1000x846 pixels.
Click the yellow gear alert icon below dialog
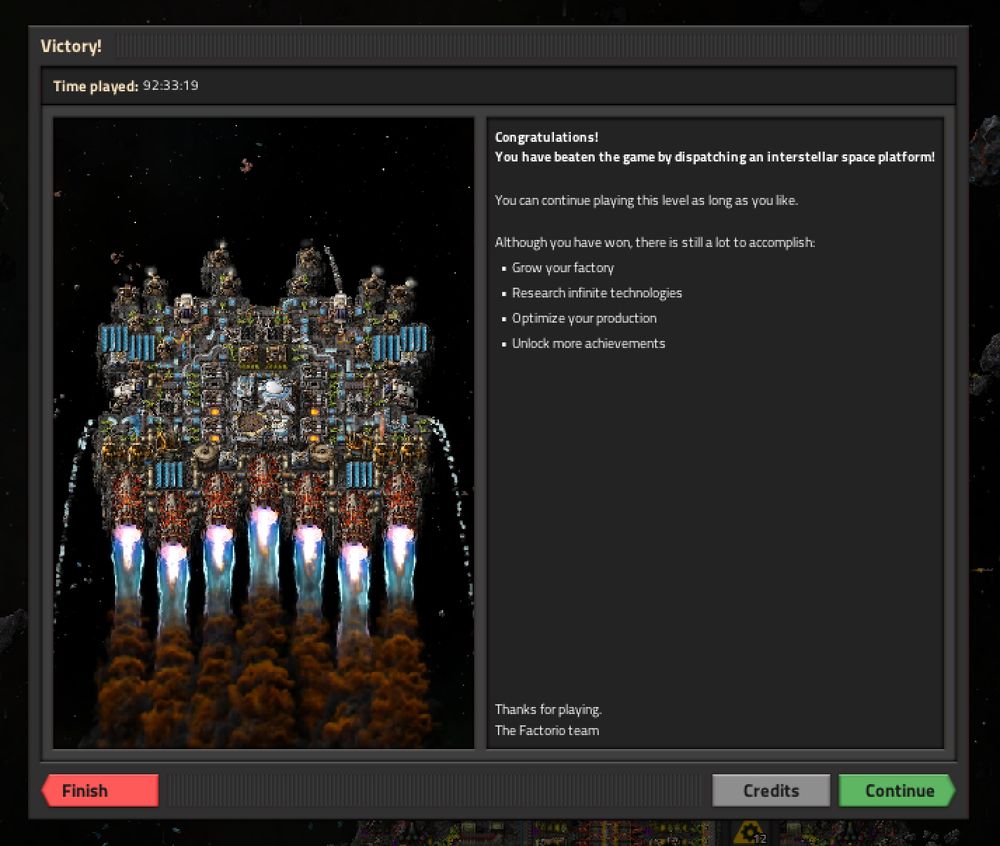[749, 833]
